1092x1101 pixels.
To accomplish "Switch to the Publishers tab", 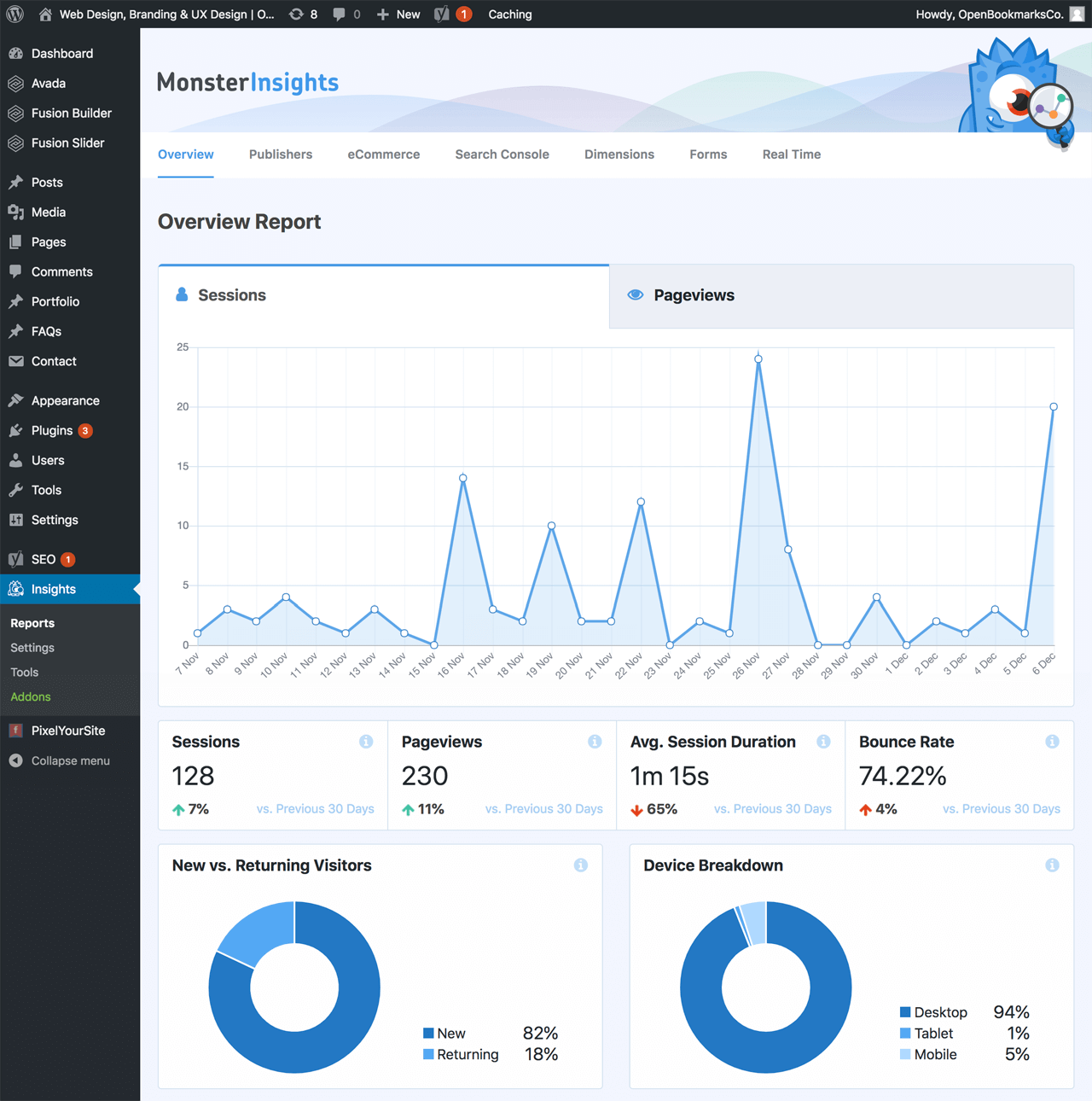I will [281, 154].
